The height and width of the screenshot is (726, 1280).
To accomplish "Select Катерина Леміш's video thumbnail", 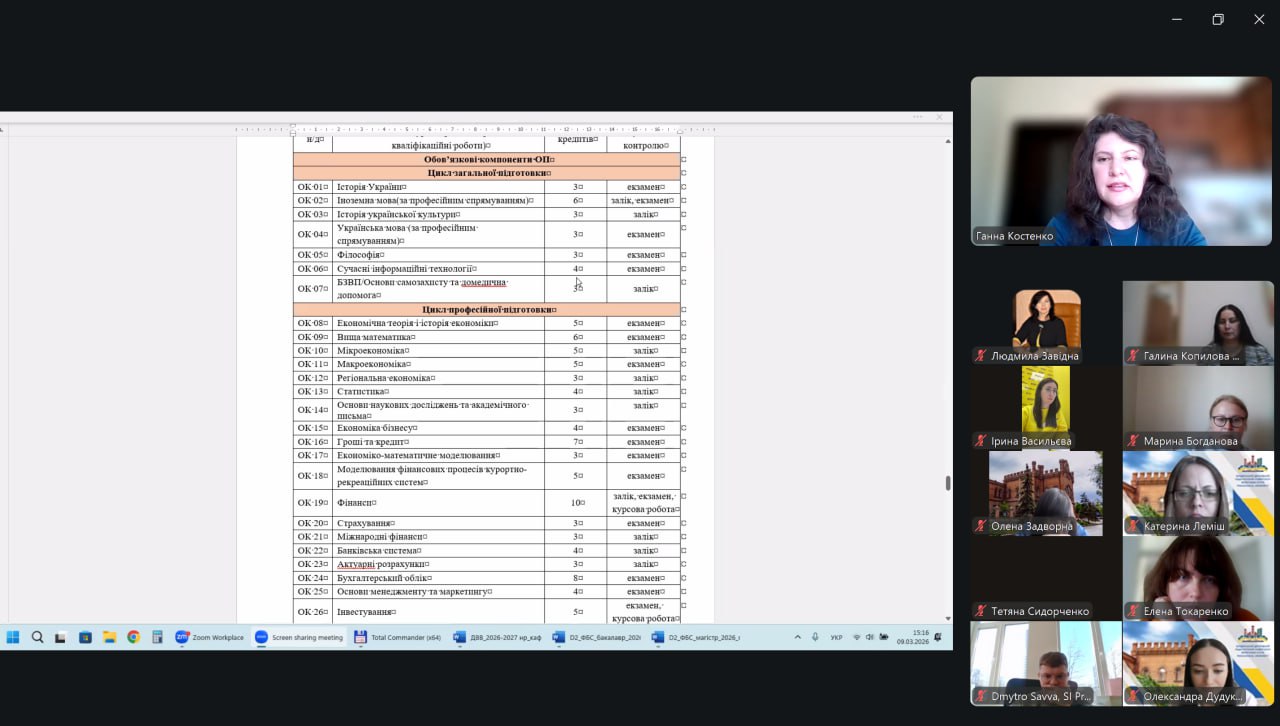I will (x=1197, y=493).
